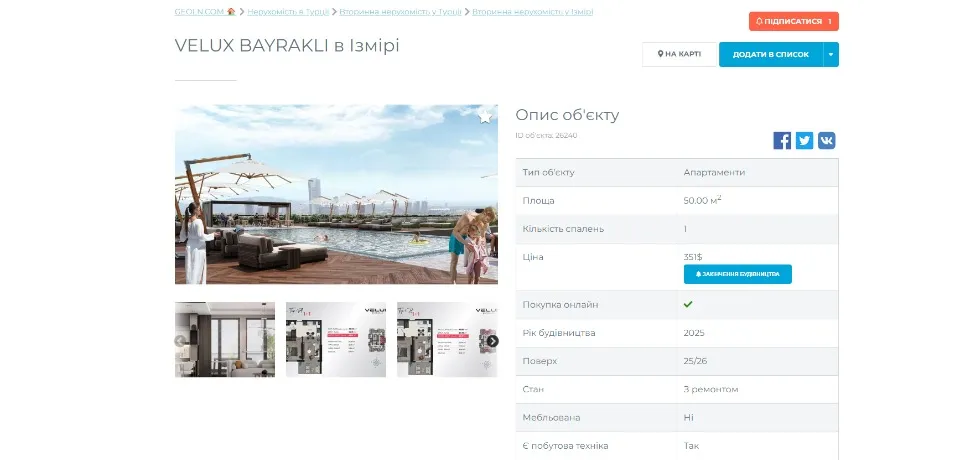The width and height of the screenshot is (960, 460).
Task: Click the 351$ price value
Action: [692, 257]
